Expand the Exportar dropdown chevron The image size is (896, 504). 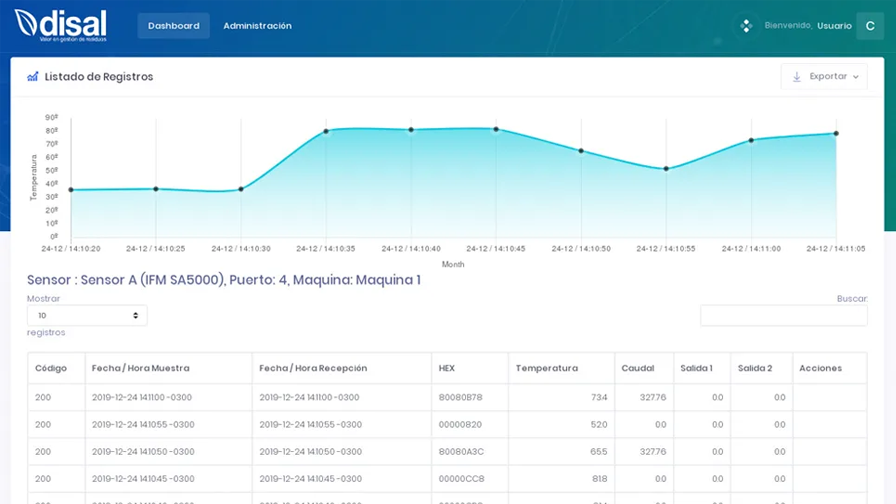click(x=856, y=77)
